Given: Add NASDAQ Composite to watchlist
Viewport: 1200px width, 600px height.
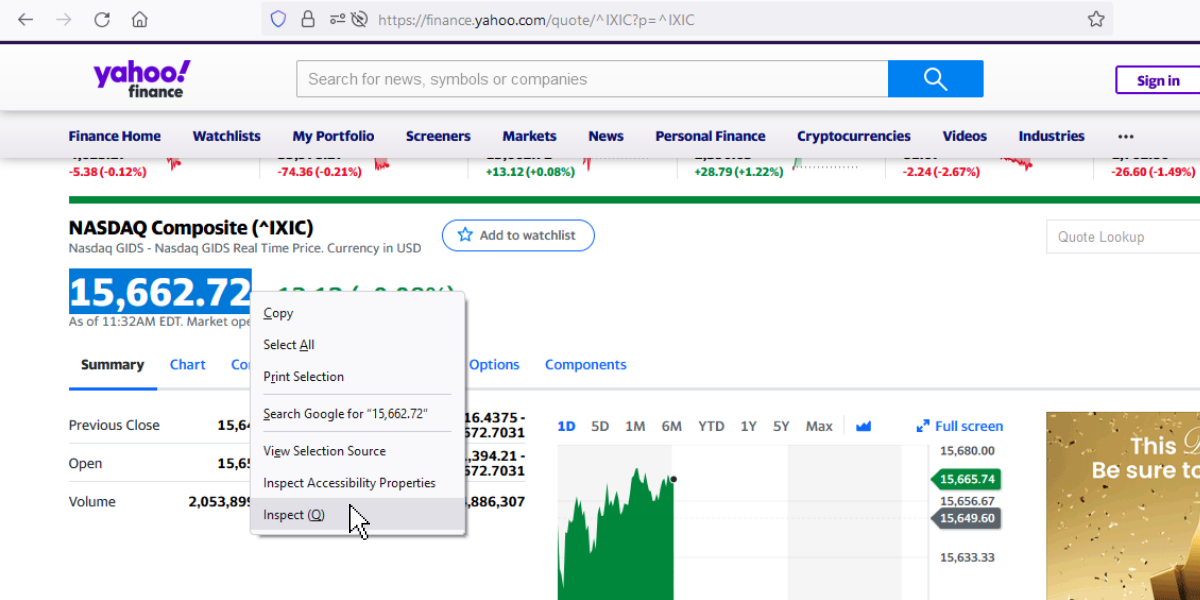Looking at the screenshot, I should (x=518, y=235).
